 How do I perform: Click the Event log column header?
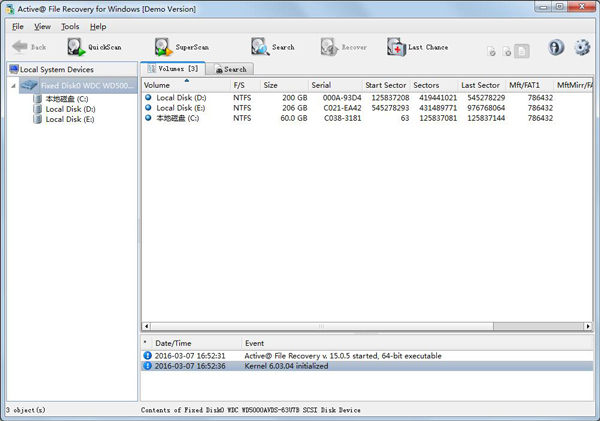pos(417,343)
